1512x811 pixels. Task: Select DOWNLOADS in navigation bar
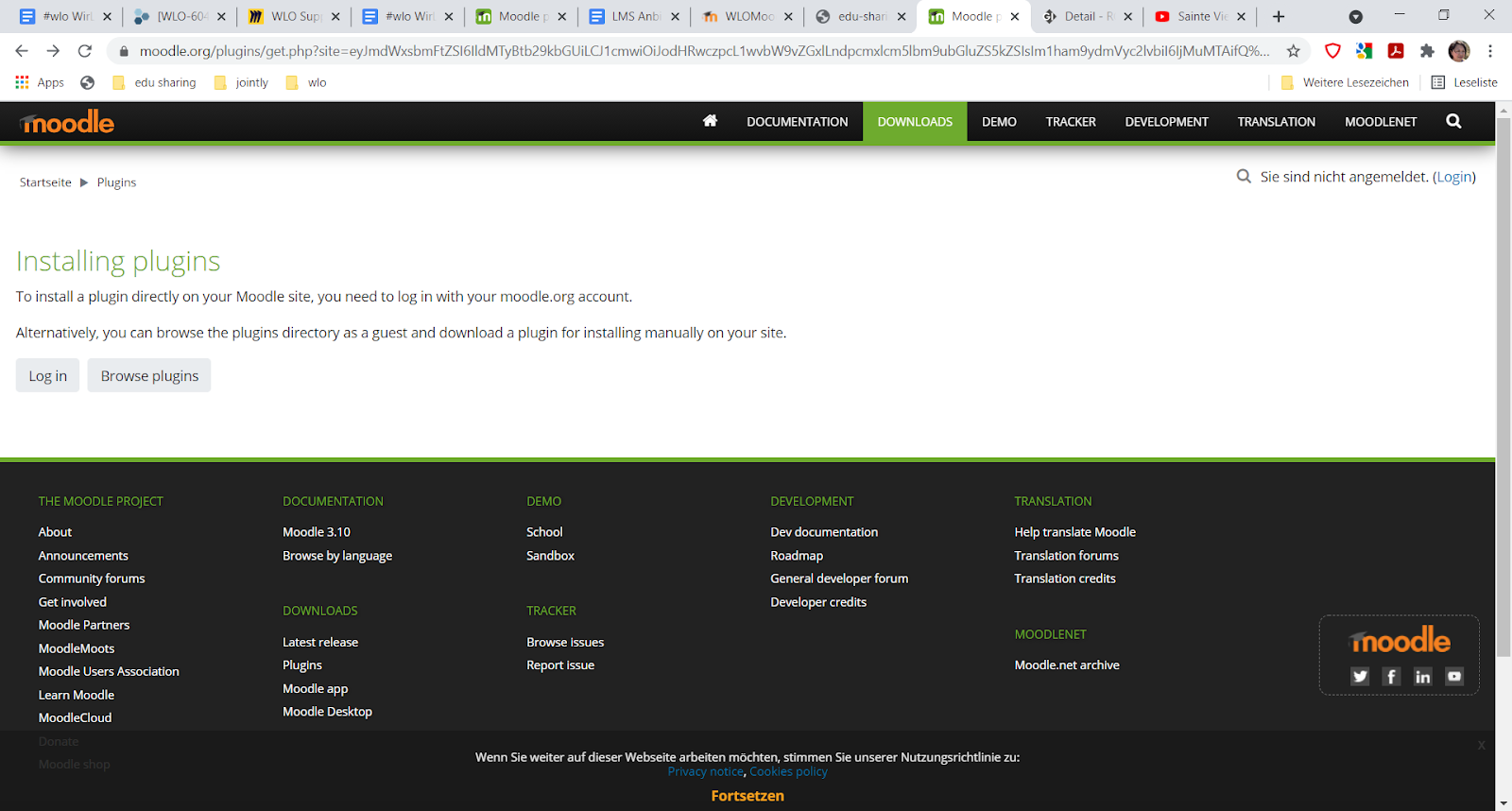915,121
